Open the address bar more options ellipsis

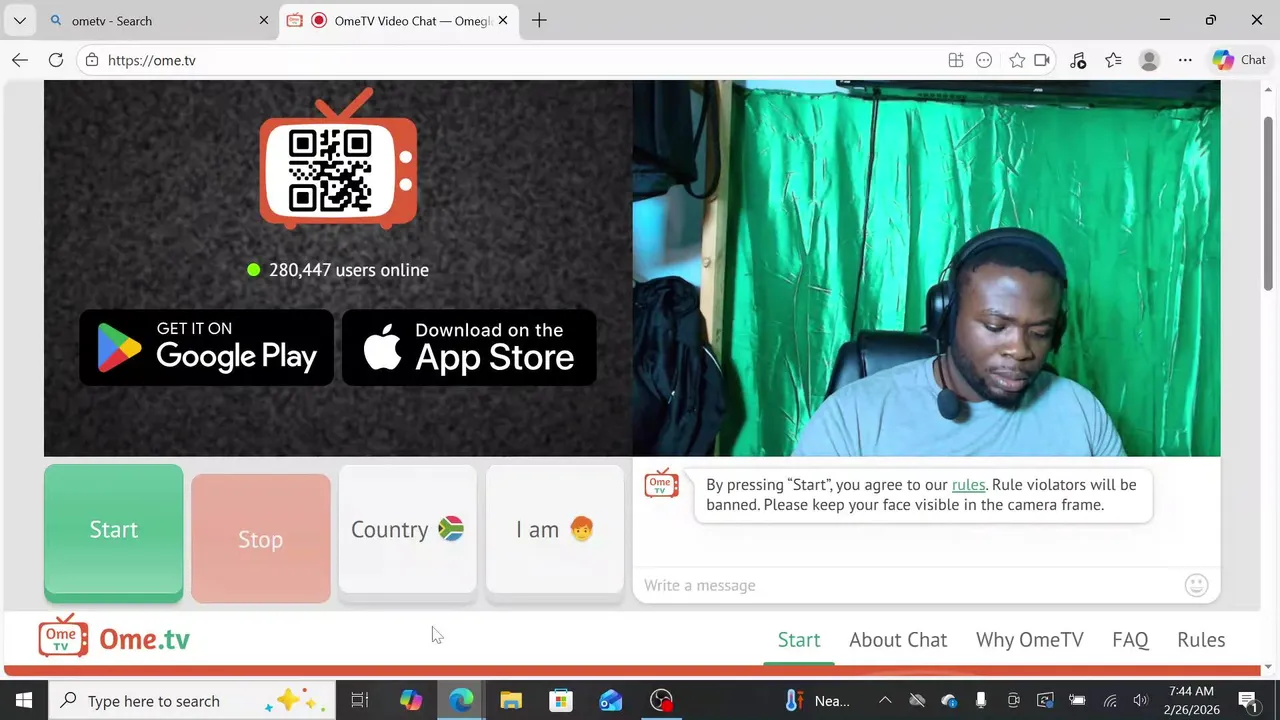[984, 60]
